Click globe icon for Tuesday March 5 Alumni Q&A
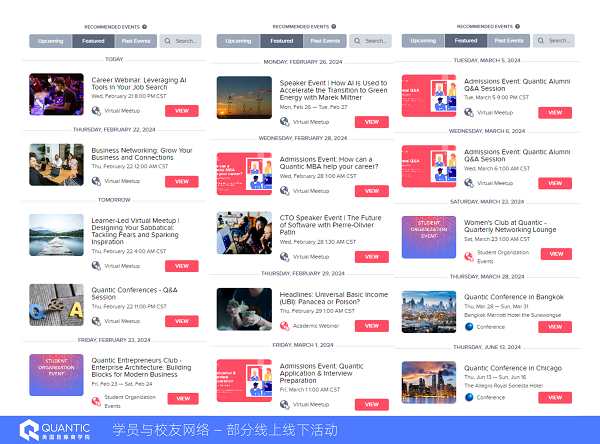 pos(469,113)
